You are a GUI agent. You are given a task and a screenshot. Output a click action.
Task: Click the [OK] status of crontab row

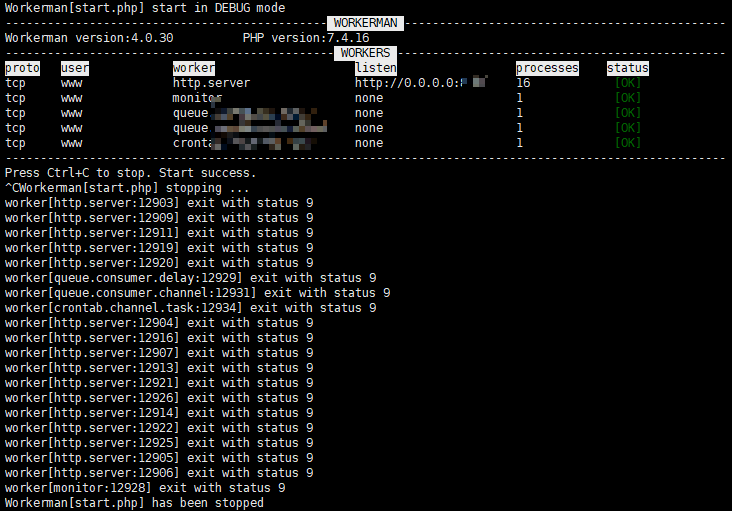pos(628,143)
